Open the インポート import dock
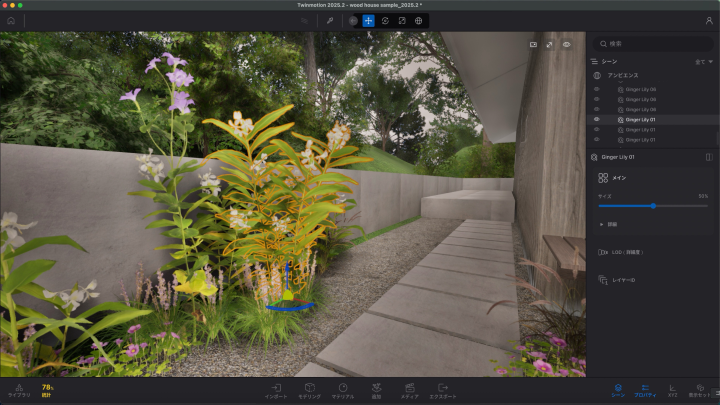Viewport: 720px width, 405px height. (276, 391)
